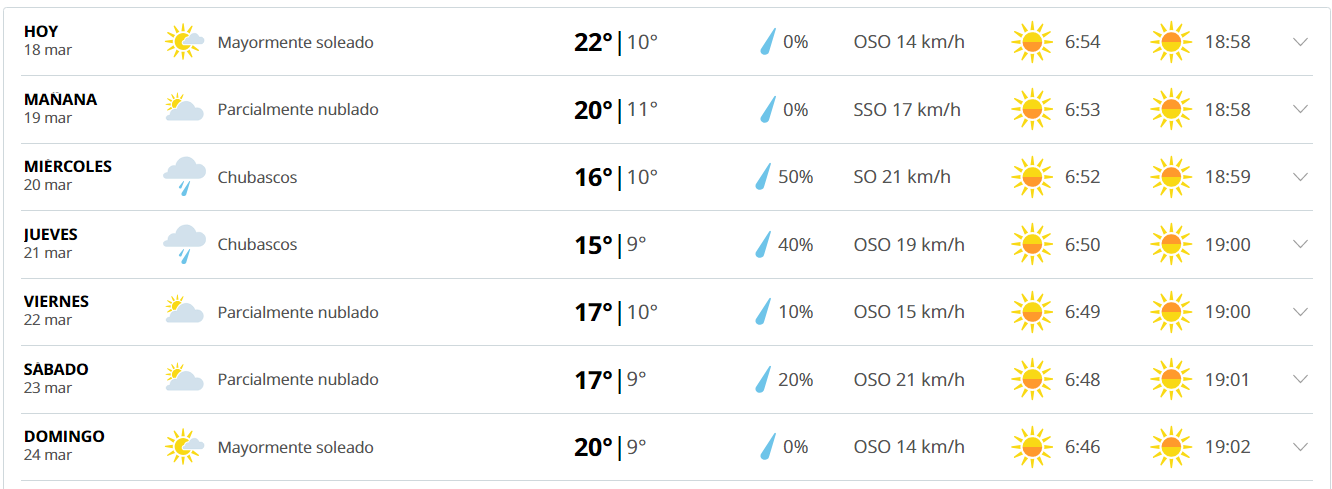Click the partly cloudy icon for Friday
Viewport: 1332px width, 489px height.
pos(184,311)
